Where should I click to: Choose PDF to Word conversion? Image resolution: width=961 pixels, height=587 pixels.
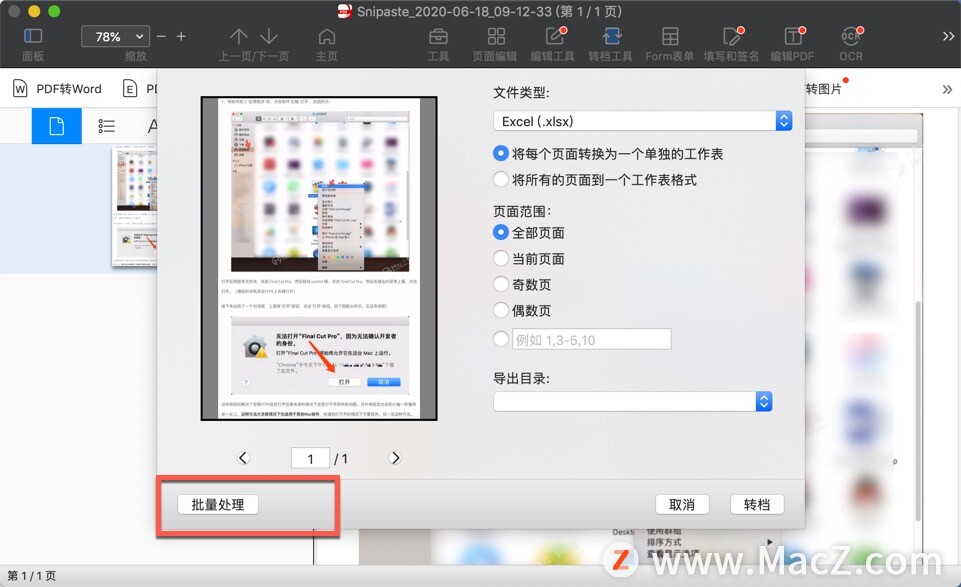point(58,89)
